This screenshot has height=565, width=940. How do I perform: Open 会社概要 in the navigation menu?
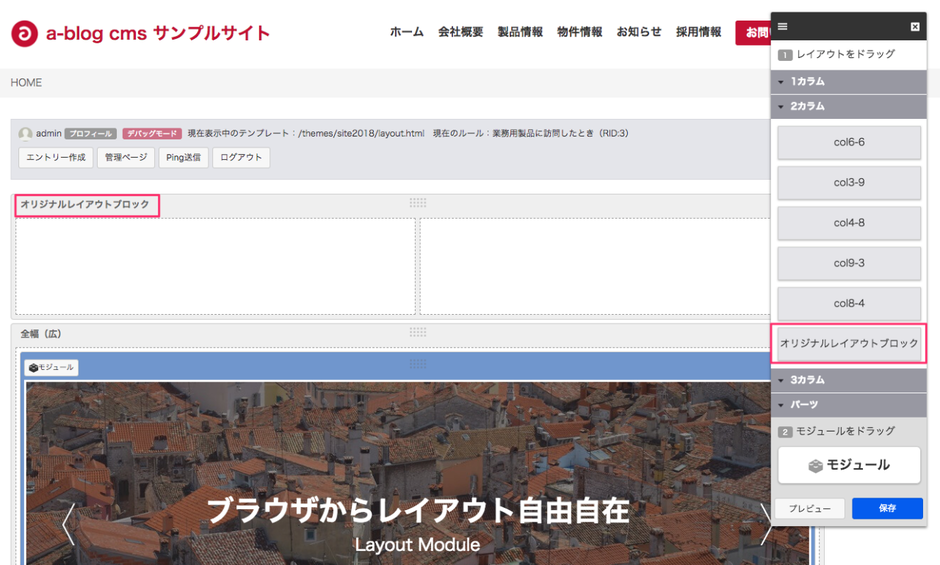point(460,32)
